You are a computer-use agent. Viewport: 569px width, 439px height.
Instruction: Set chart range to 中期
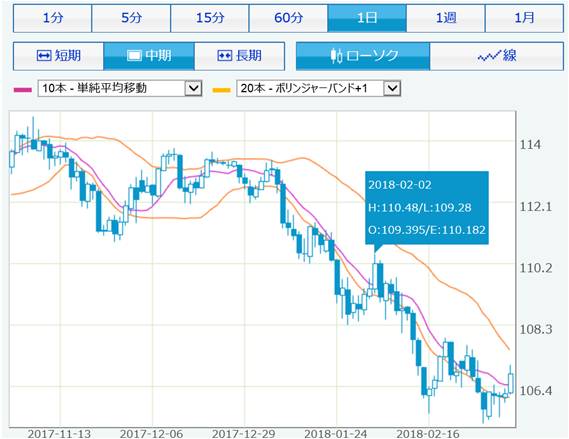(149, 56)
